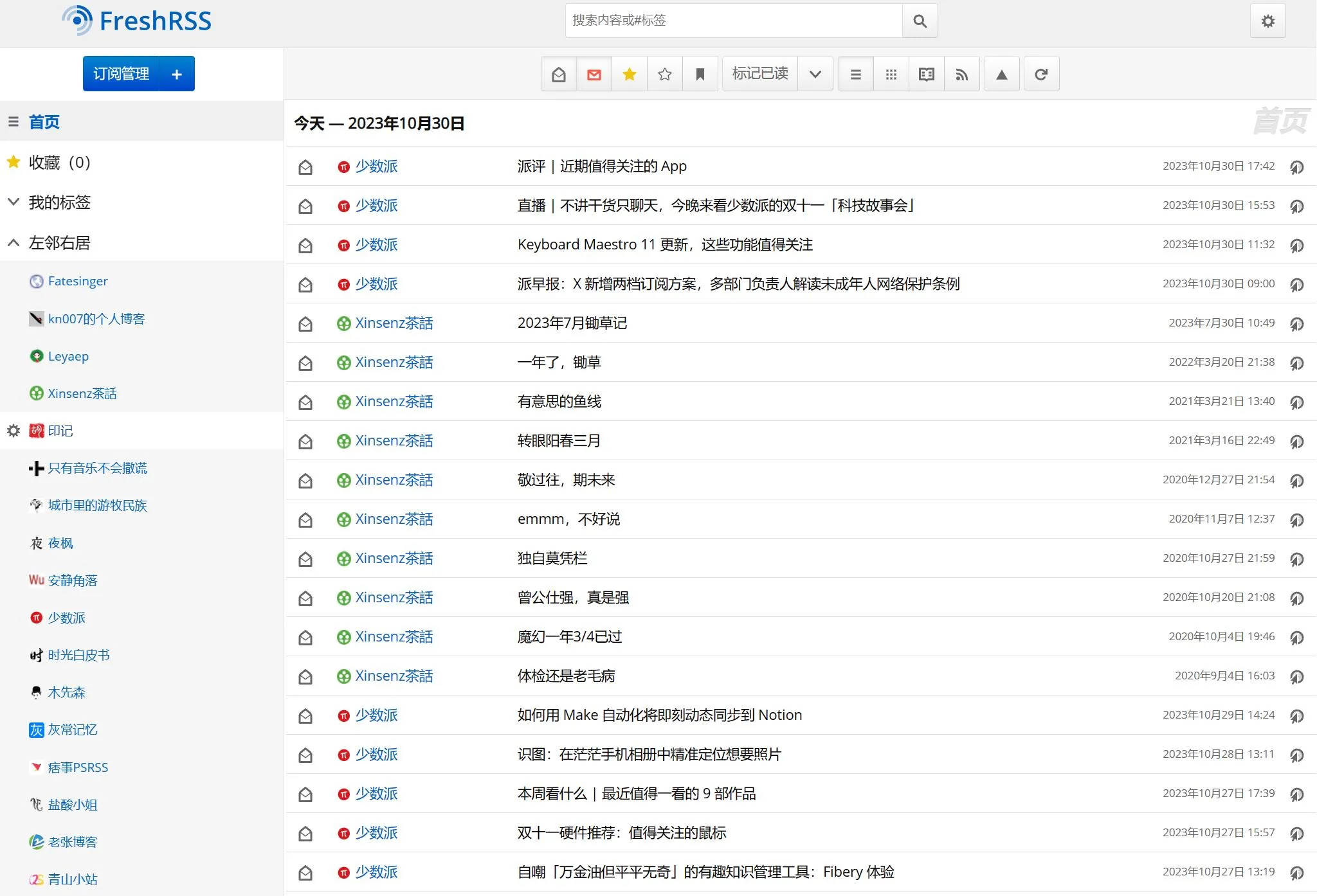Viewport: 1317px width, 896px height.
Task: Collapse the 左邻右居 category
Action: tap(14, 242)
